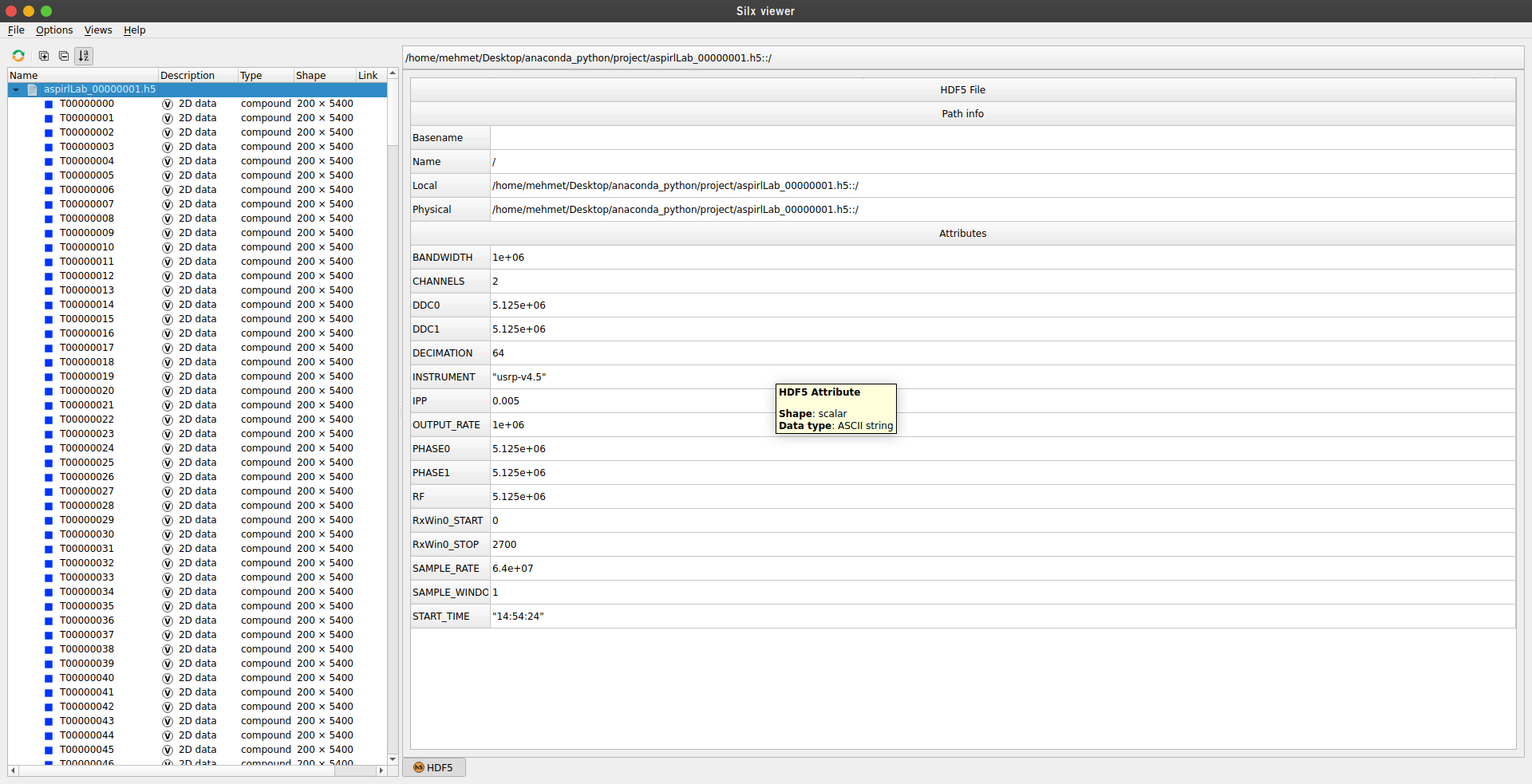The width and height of the screenshot is (1532, 784).
Task: Open the Help menu
Action: coord(135,30)
